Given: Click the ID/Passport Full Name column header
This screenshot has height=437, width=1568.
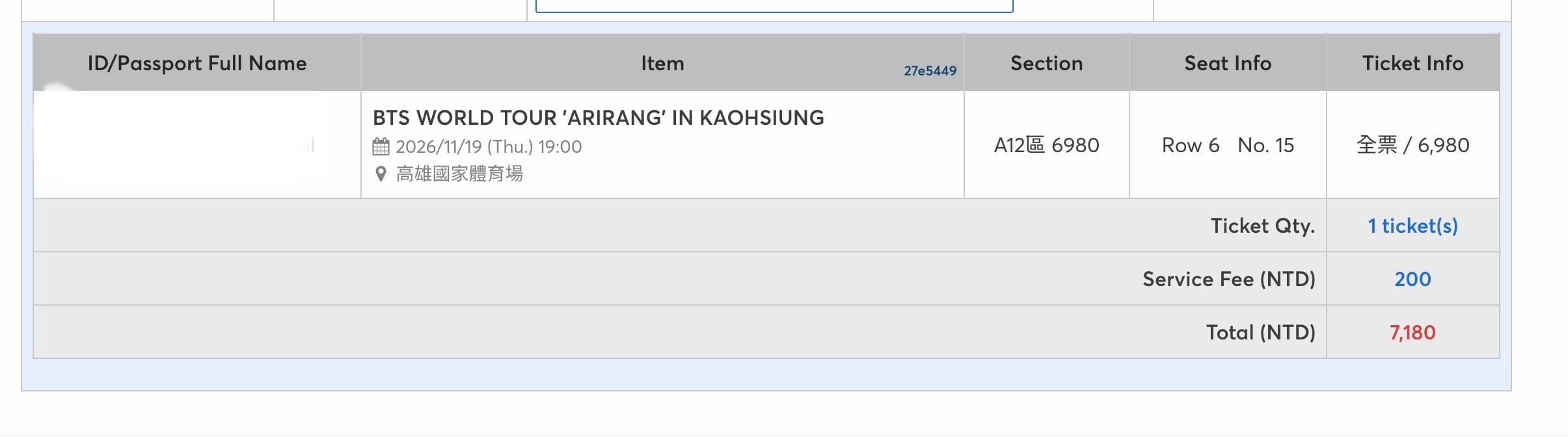Looking at the screenshot, I should point(197,63).
